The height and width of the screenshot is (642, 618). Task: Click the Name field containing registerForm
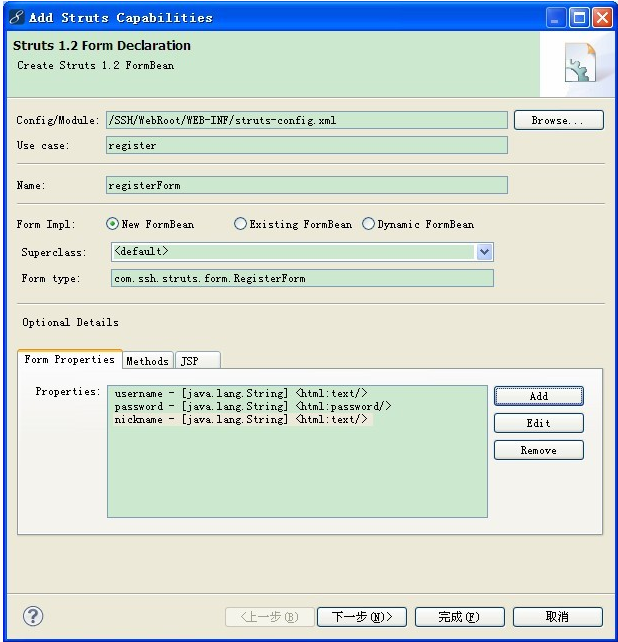(307, 185)
